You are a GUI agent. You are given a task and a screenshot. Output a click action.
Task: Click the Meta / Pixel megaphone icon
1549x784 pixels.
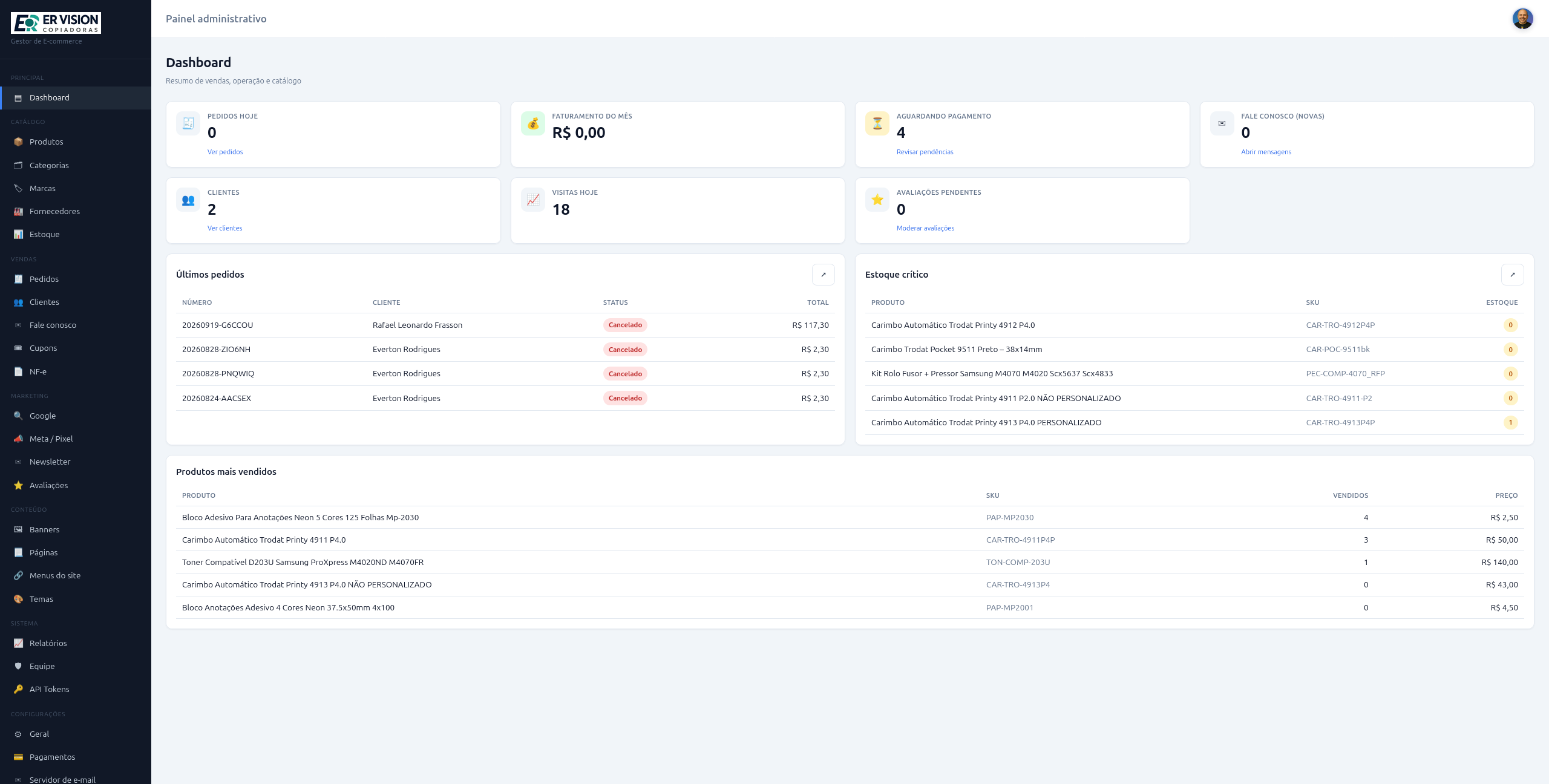[18, 439]
